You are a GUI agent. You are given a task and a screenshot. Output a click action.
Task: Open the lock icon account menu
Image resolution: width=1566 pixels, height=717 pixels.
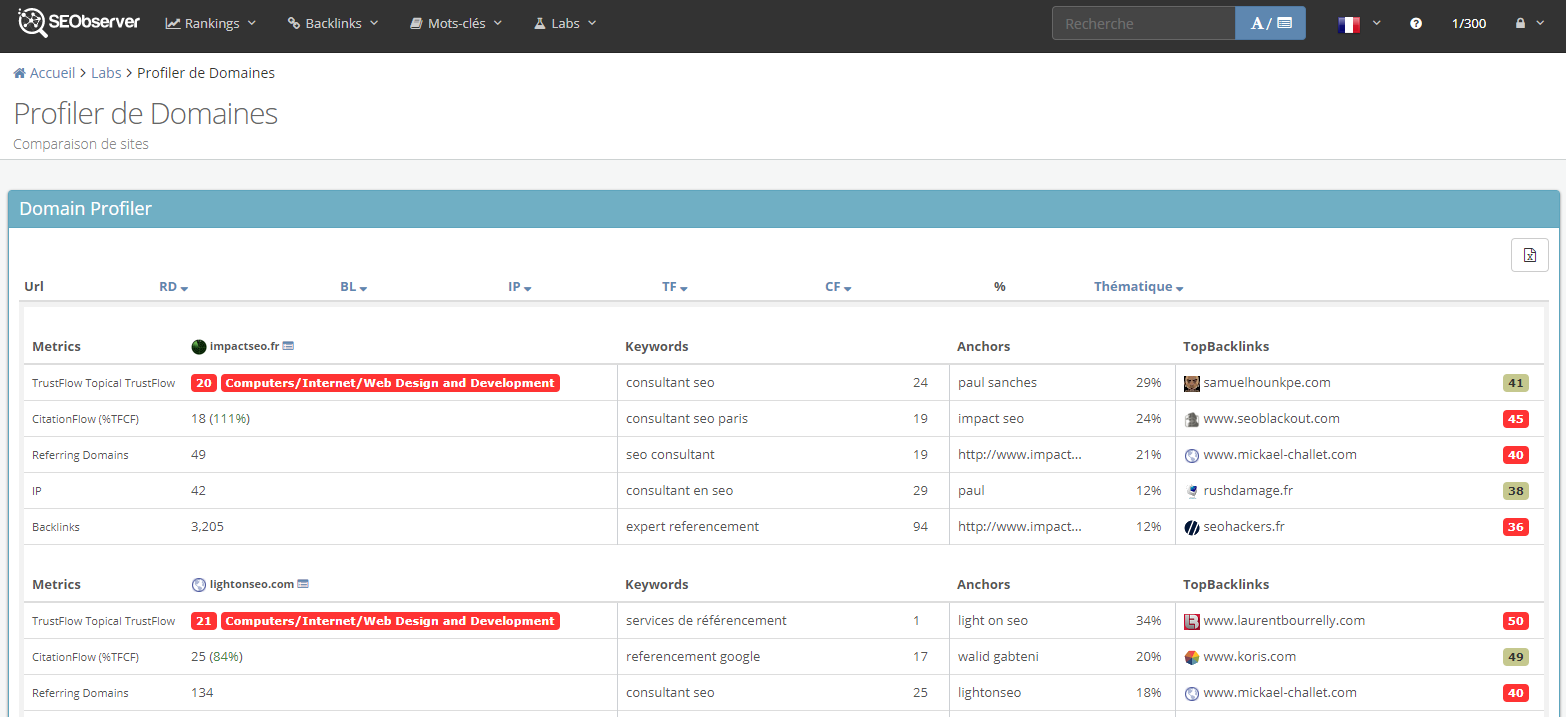tap(1526, 23)
